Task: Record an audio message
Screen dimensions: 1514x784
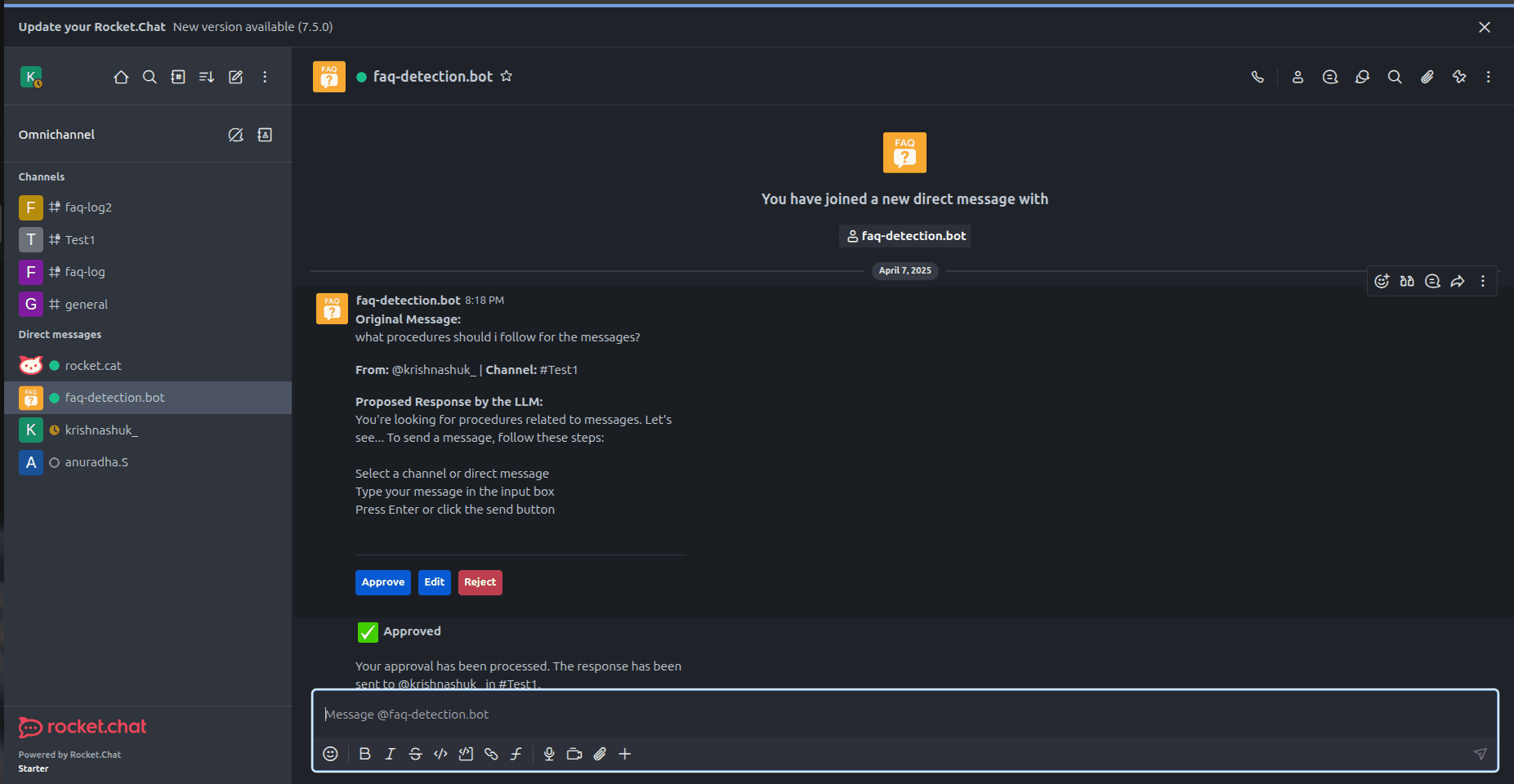Action: click(x=549, y=754)
